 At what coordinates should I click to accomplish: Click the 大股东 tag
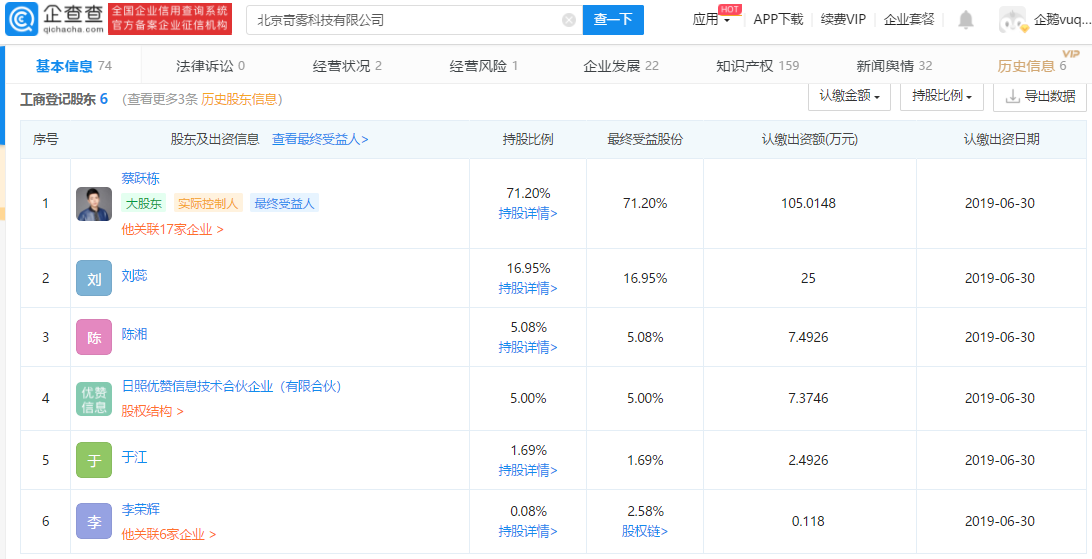click(143, 203)
